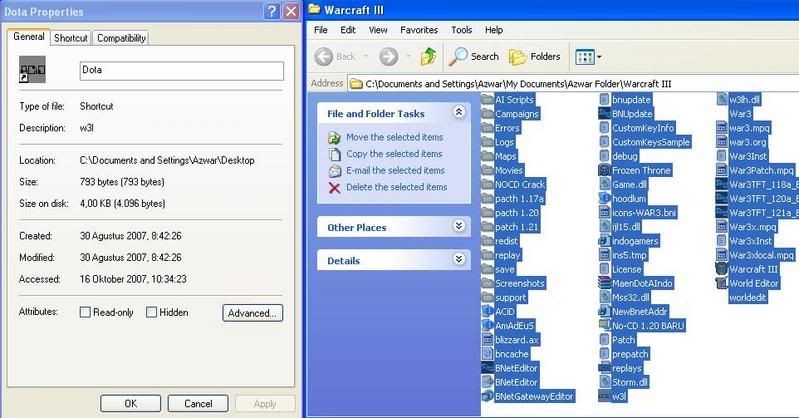Screen dimensions: 799x418
Task: Open Search in Explorer toolbar
Action: pyautogui.click(x=474, y=57)
